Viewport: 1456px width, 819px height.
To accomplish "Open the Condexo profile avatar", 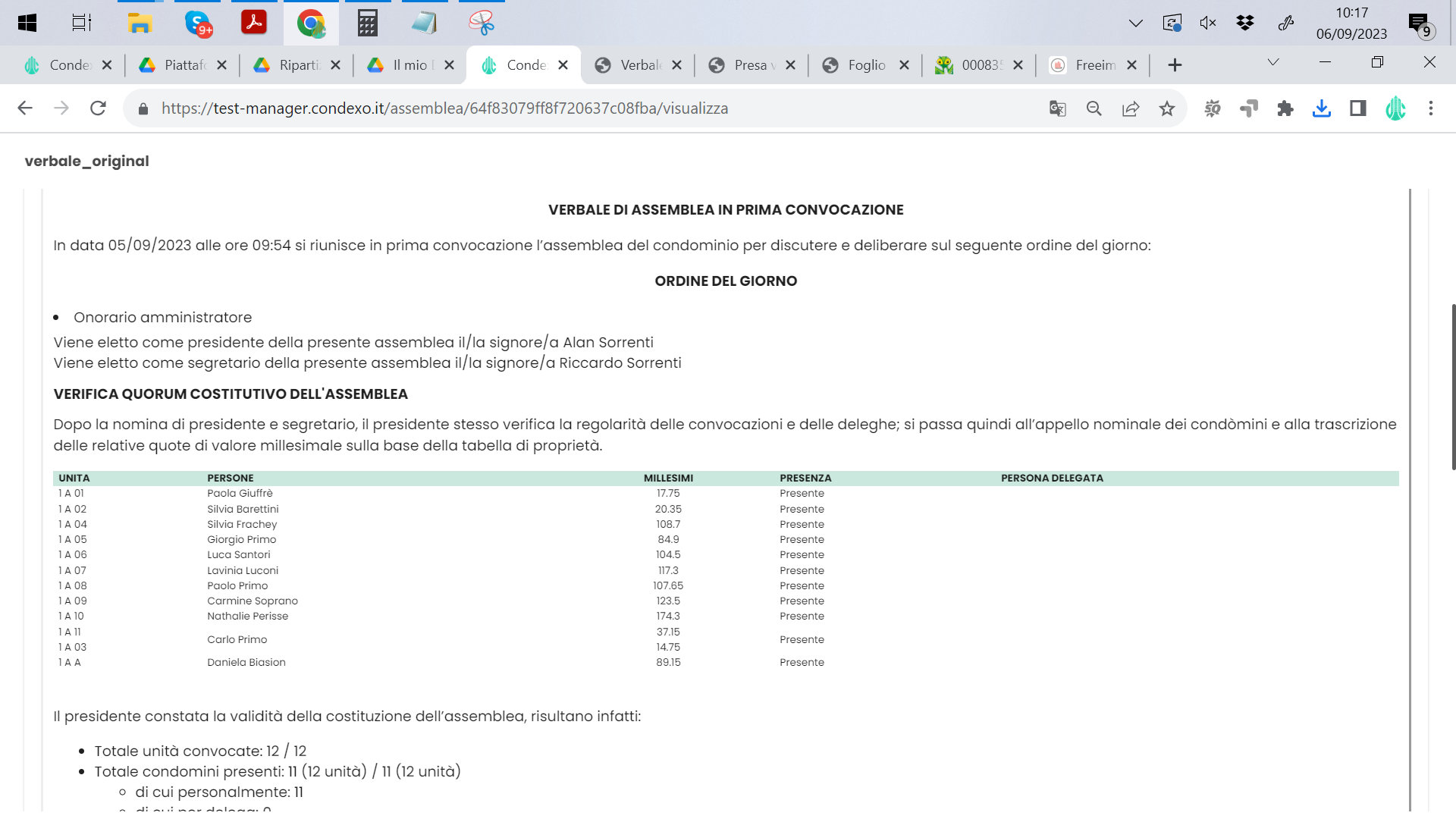I will (1395, 108).
